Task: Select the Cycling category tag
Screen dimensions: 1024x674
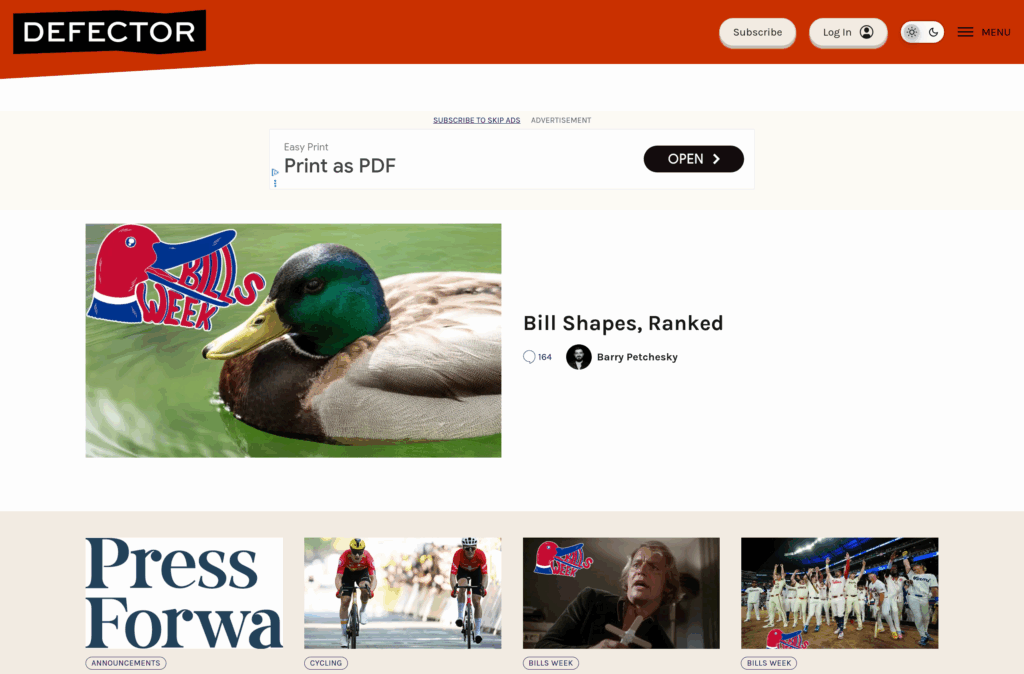Action: (x=326, y=663)
